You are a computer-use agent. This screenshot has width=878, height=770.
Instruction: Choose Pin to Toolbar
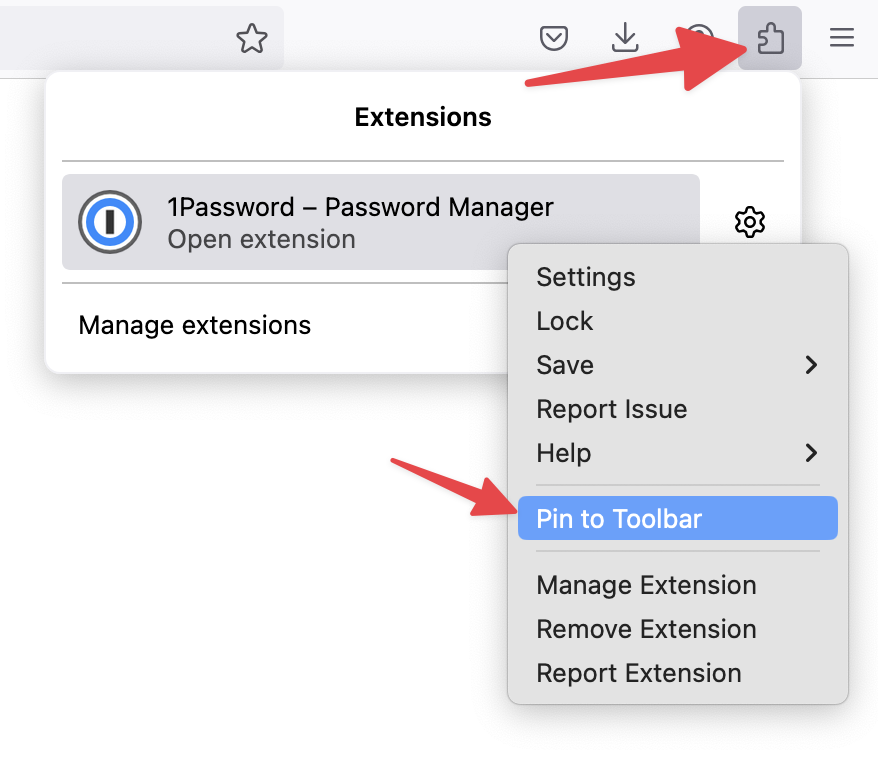point(619,519)
